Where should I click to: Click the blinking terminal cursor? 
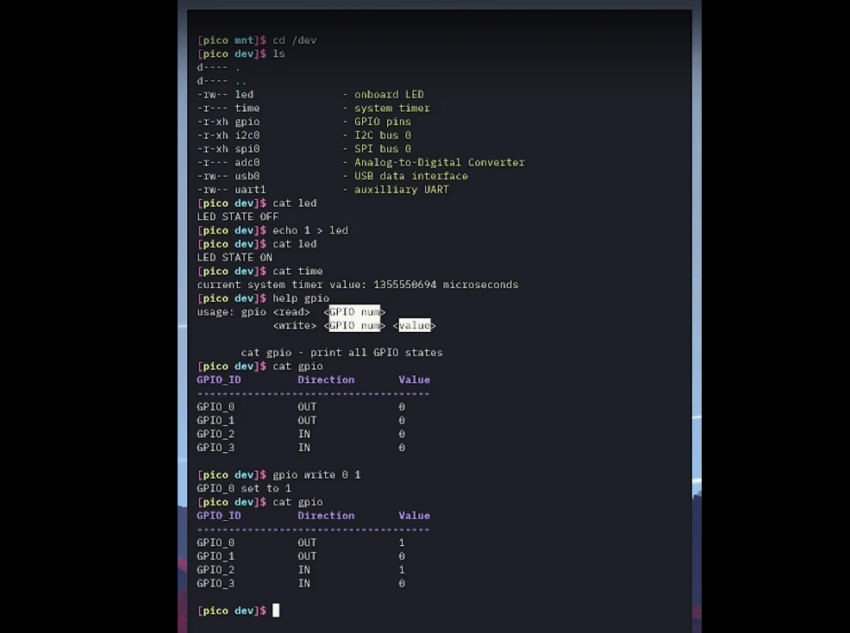coord(276,610)
